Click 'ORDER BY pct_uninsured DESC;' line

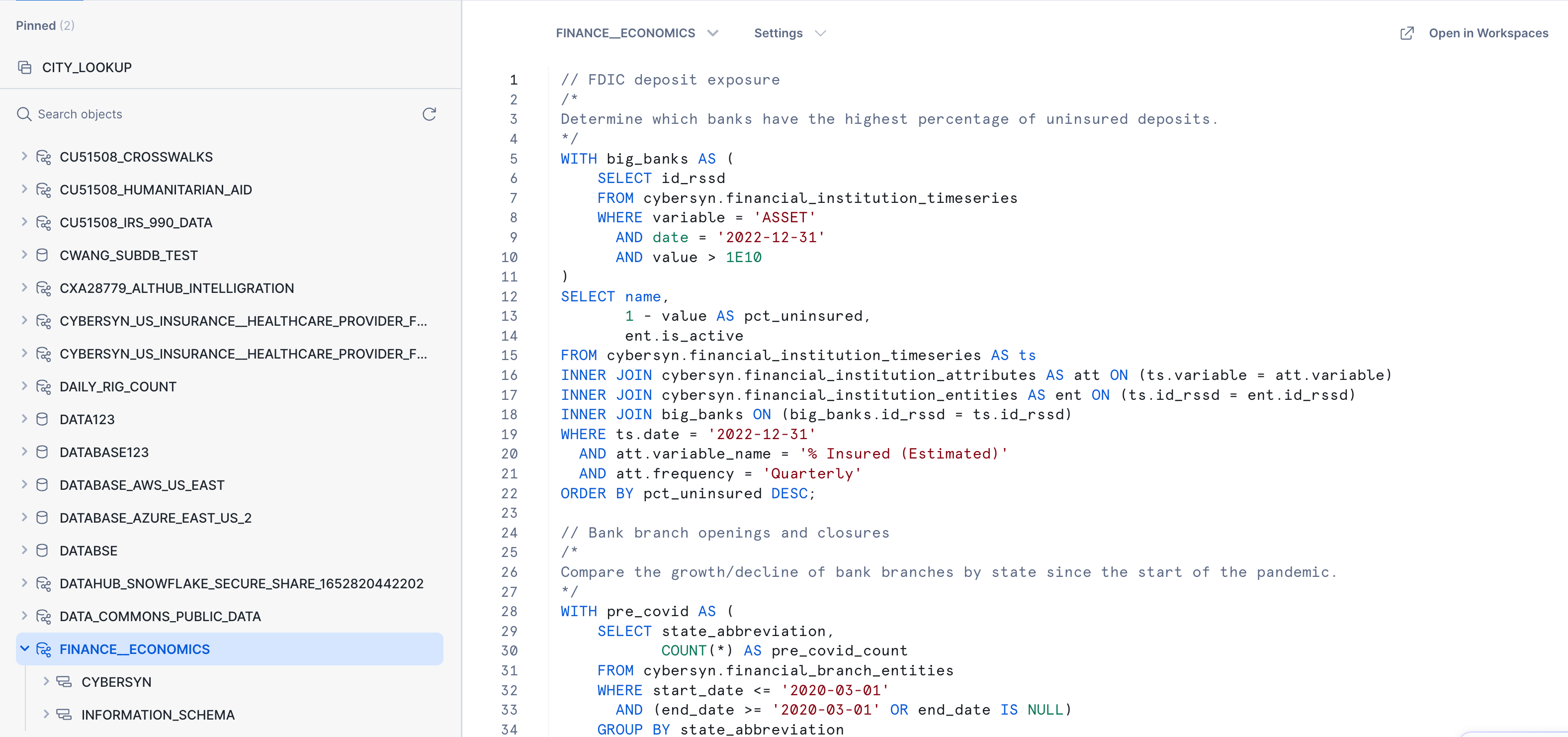(x=688, y=493)
